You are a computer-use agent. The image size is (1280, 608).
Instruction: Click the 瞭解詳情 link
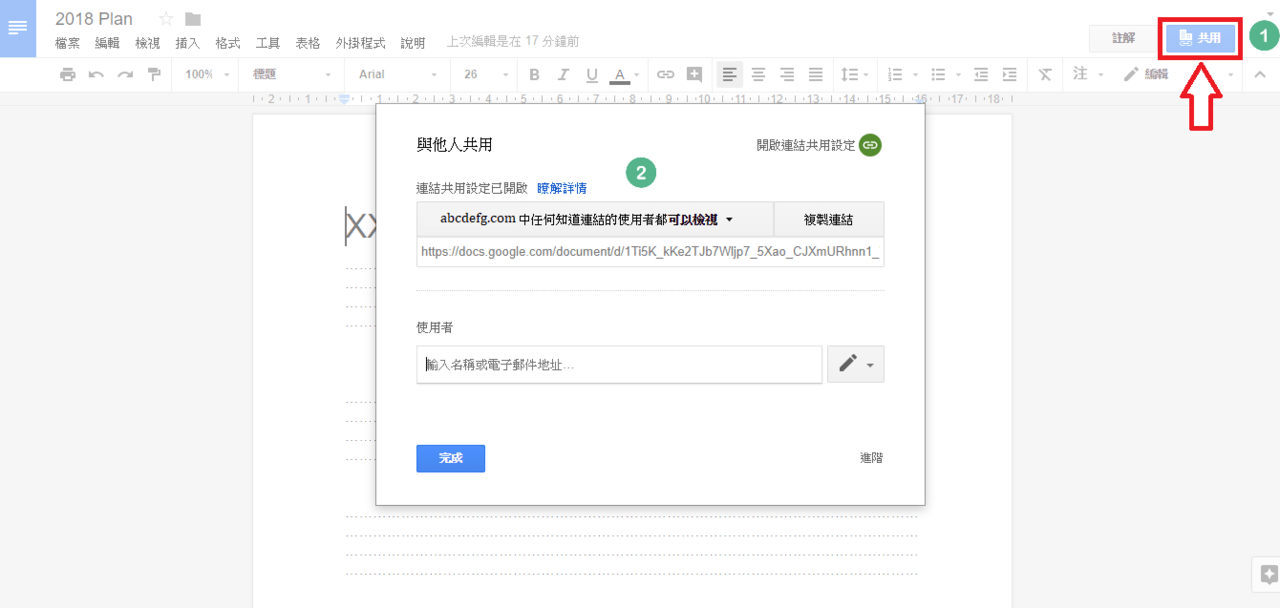pos(562,188)
